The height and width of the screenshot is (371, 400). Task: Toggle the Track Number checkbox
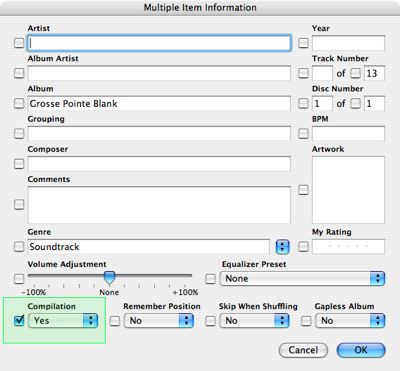click(x=303, y=73)
